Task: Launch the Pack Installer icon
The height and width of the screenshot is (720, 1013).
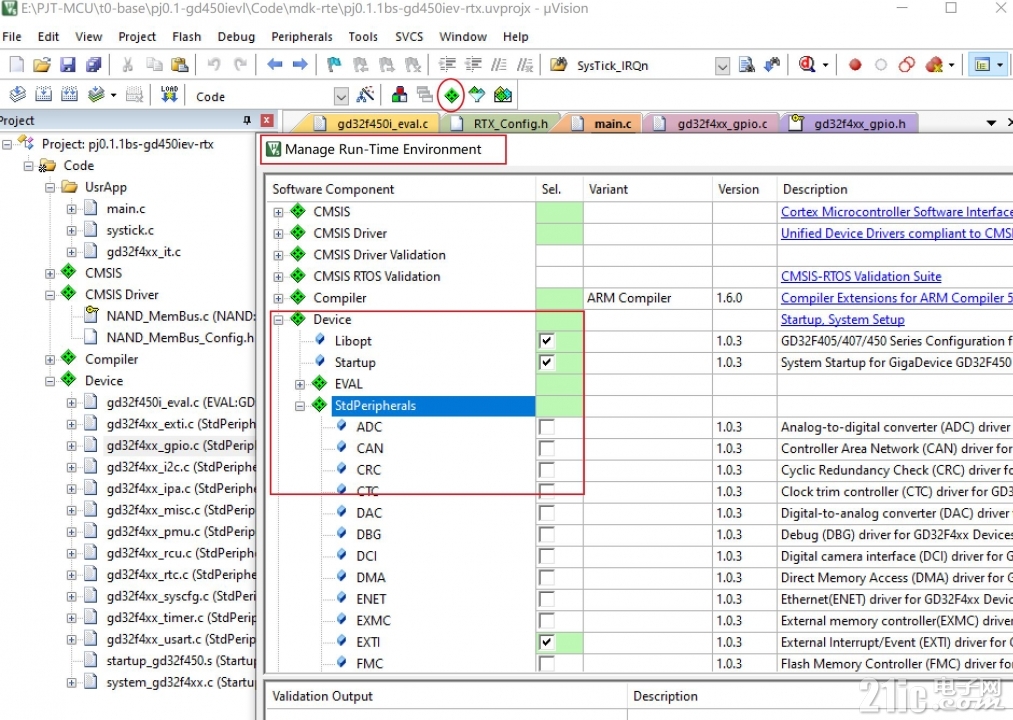Action: click(503, 95)
